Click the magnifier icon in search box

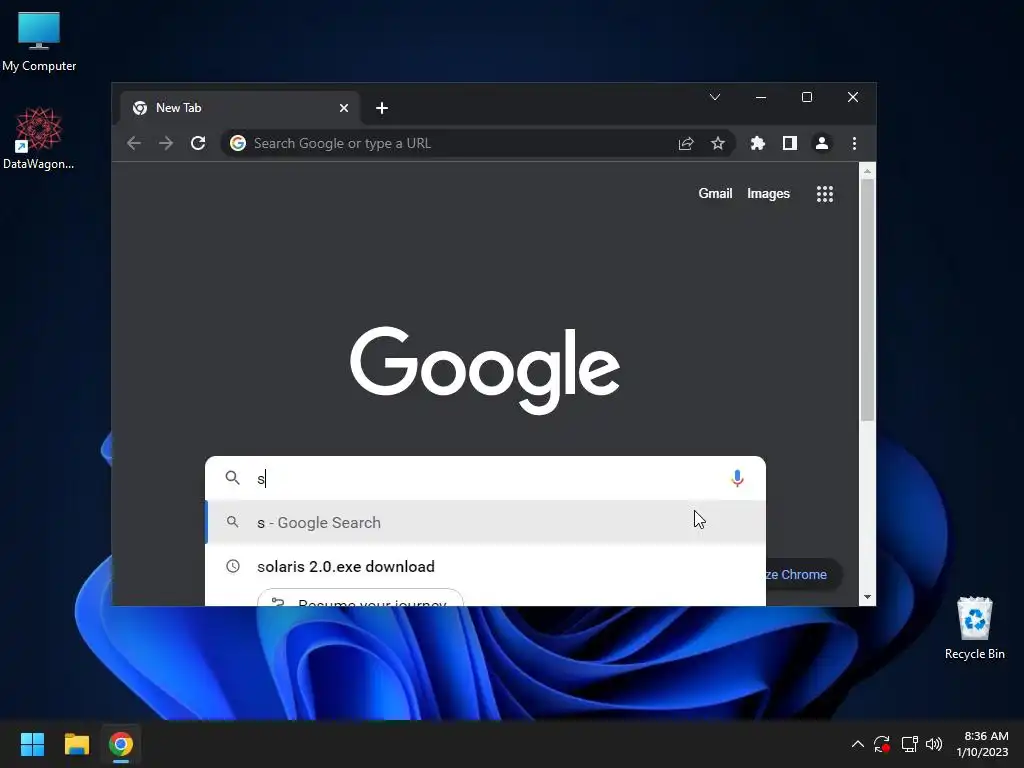(x=232, y=478)
